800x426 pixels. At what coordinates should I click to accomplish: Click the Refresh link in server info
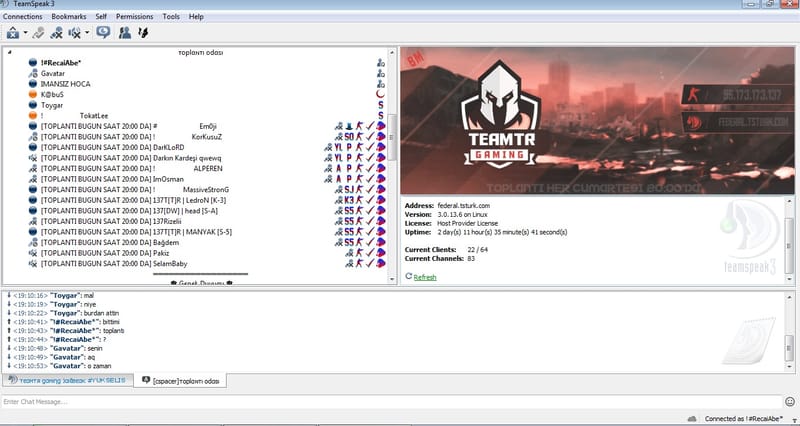coord(425,278)
